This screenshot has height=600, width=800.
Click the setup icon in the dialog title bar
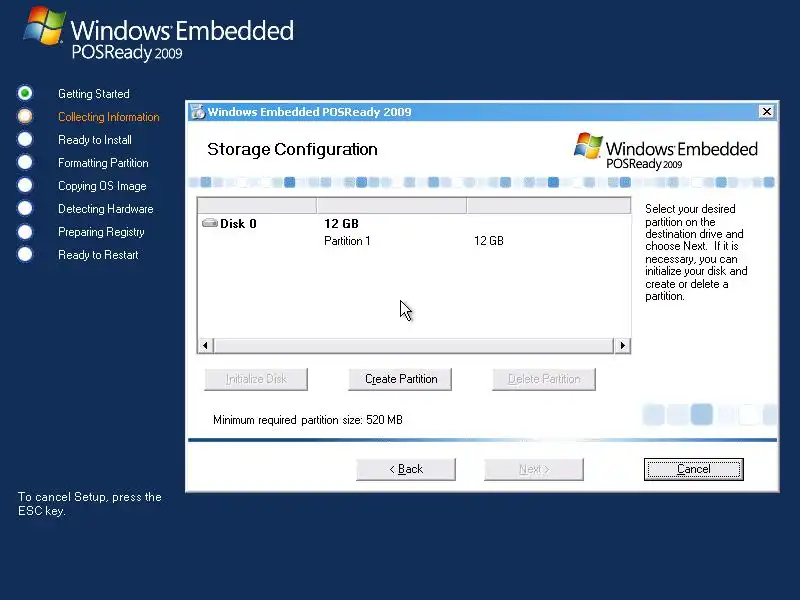(197, 112)
